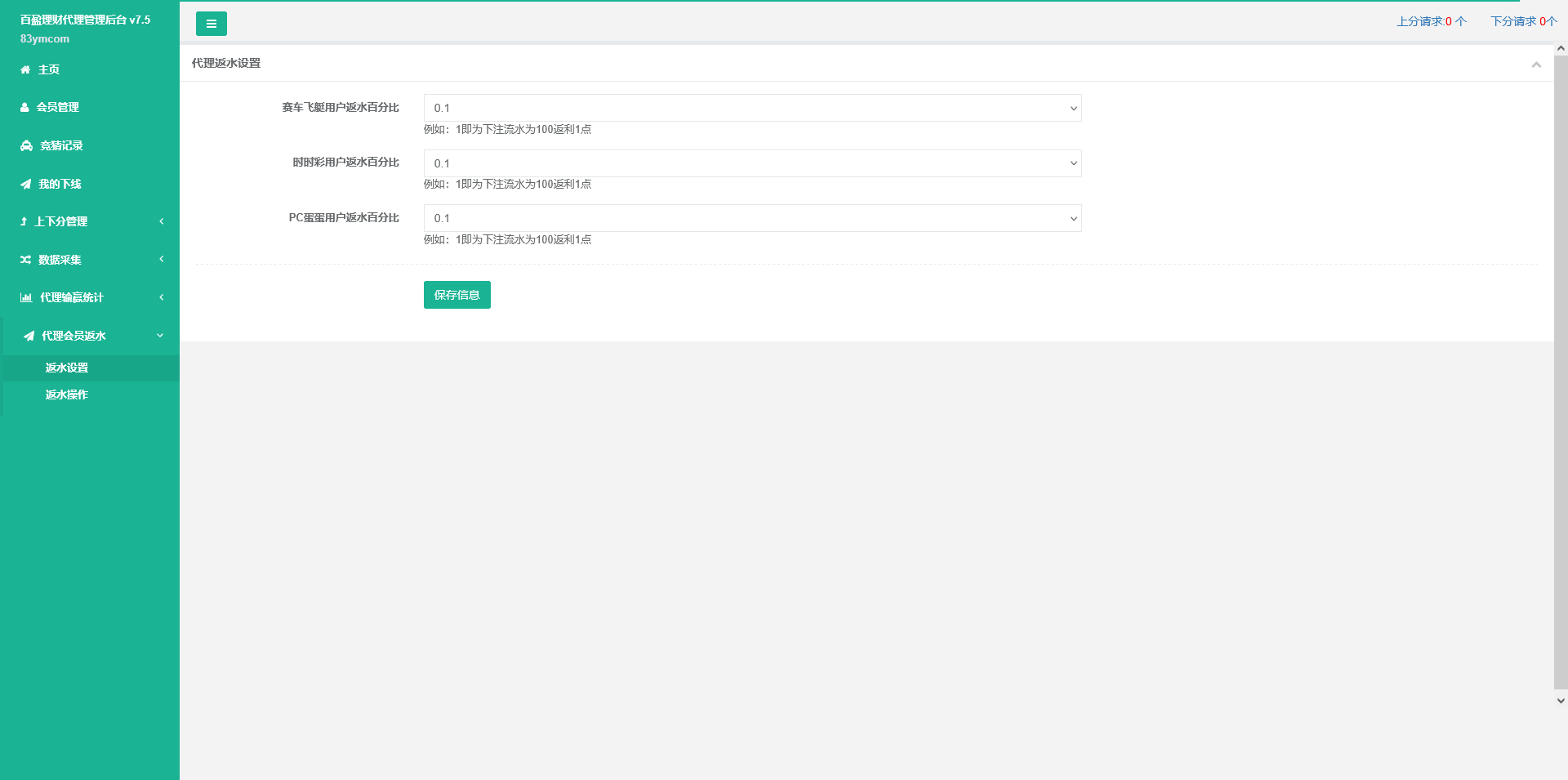
Task: Collapse the 代理会员返水 menu chevron
Action: (160, 336)
